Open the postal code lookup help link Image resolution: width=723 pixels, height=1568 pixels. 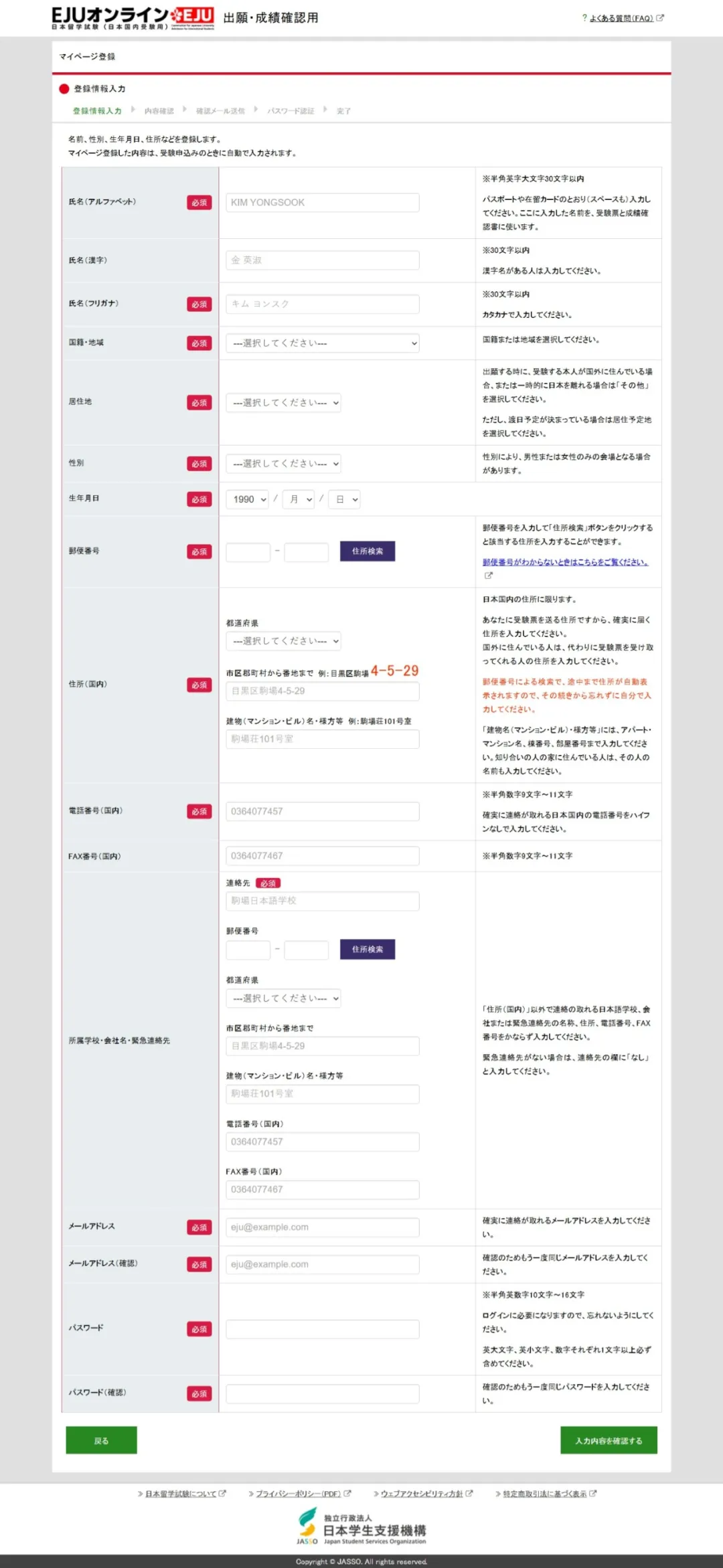tap(565, 562)
